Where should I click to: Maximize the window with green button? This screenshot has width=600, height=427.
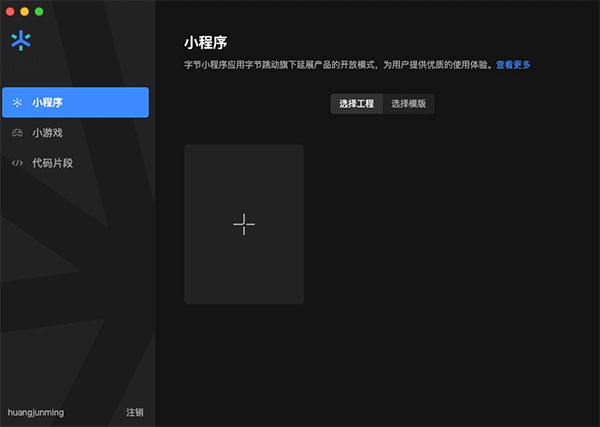pyautogui.click(x=39, y=11)
